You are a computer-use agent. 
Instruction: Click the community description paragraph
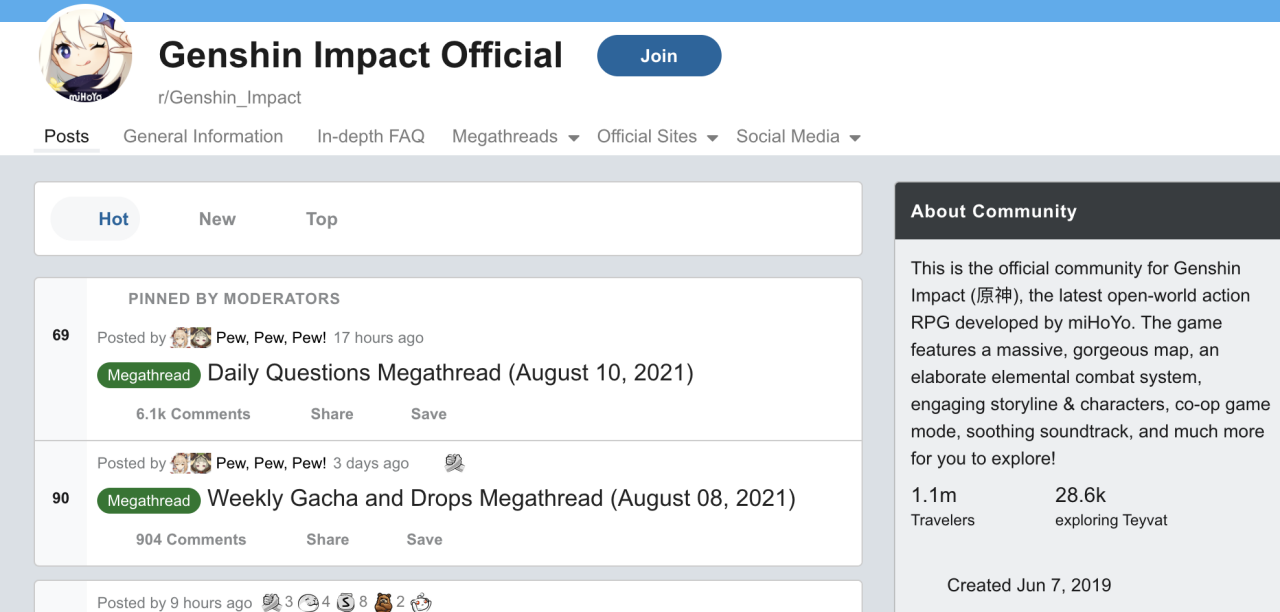[x=1090, y=363]
